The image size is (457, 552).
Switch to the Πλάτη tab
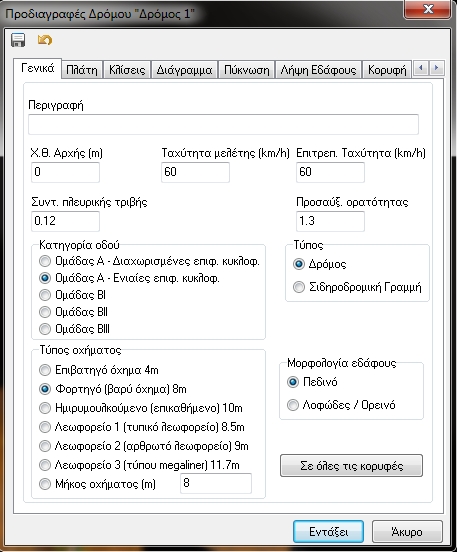82,70
